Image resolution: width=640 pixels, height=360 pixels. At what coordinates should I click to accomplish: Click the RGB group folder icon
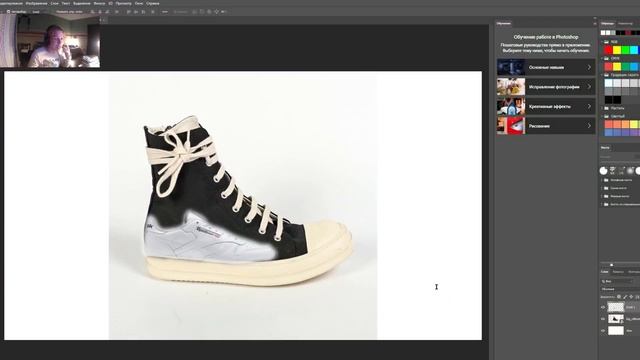(606, 42)
